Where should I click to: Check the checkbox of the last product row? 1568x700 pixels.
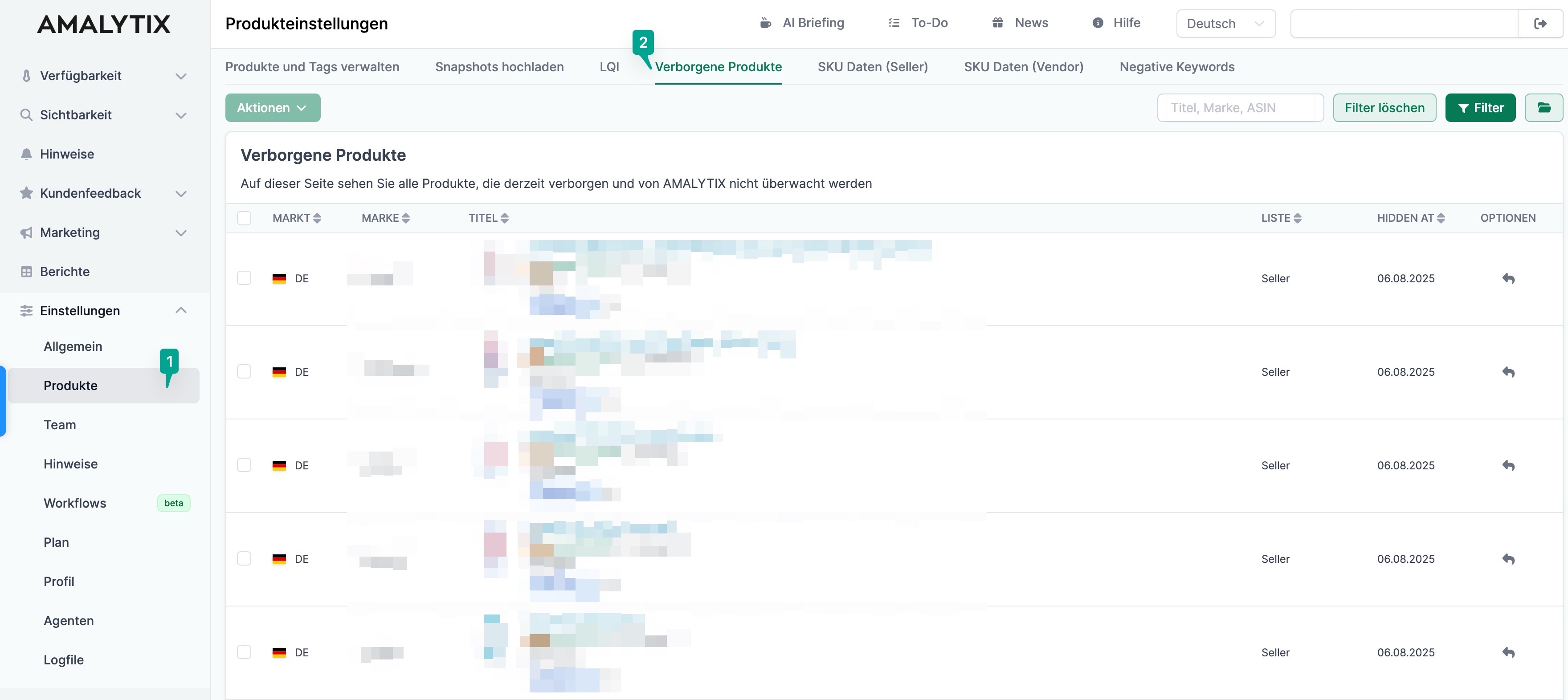click(x=245, y=652)
